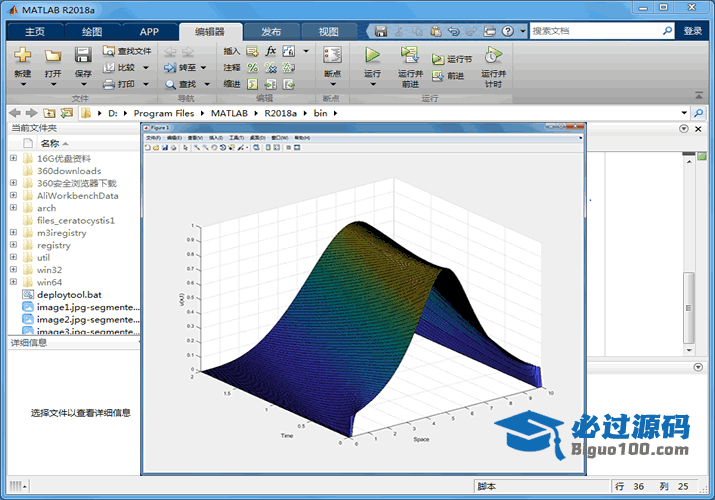Click the Go To (转至) button
The image size is (715, 500).
[181, 67]
